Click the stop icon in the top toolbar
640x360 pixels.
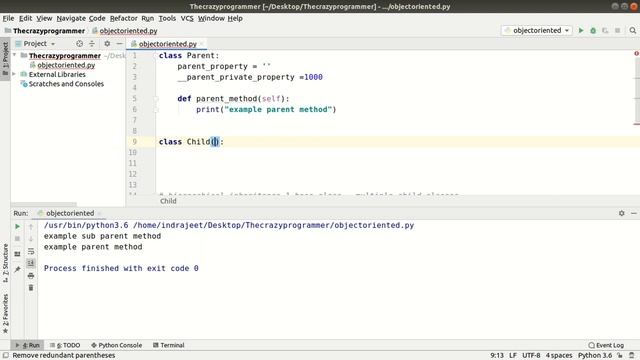click(618, 31)
